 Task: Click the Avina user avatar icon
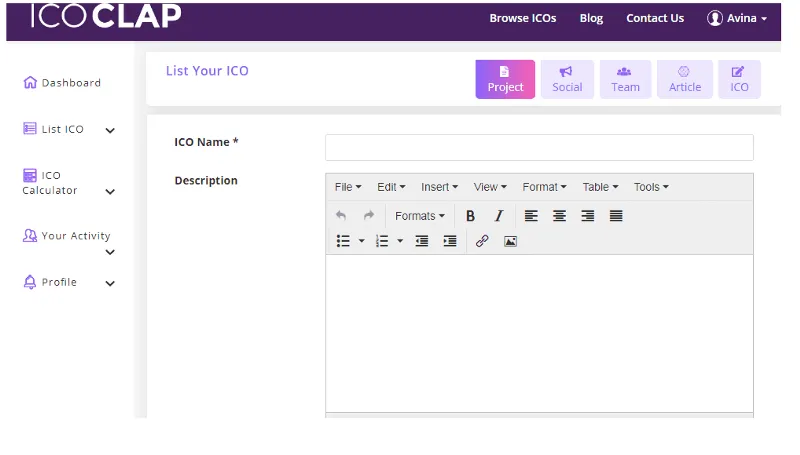click(x=715, y=18)
